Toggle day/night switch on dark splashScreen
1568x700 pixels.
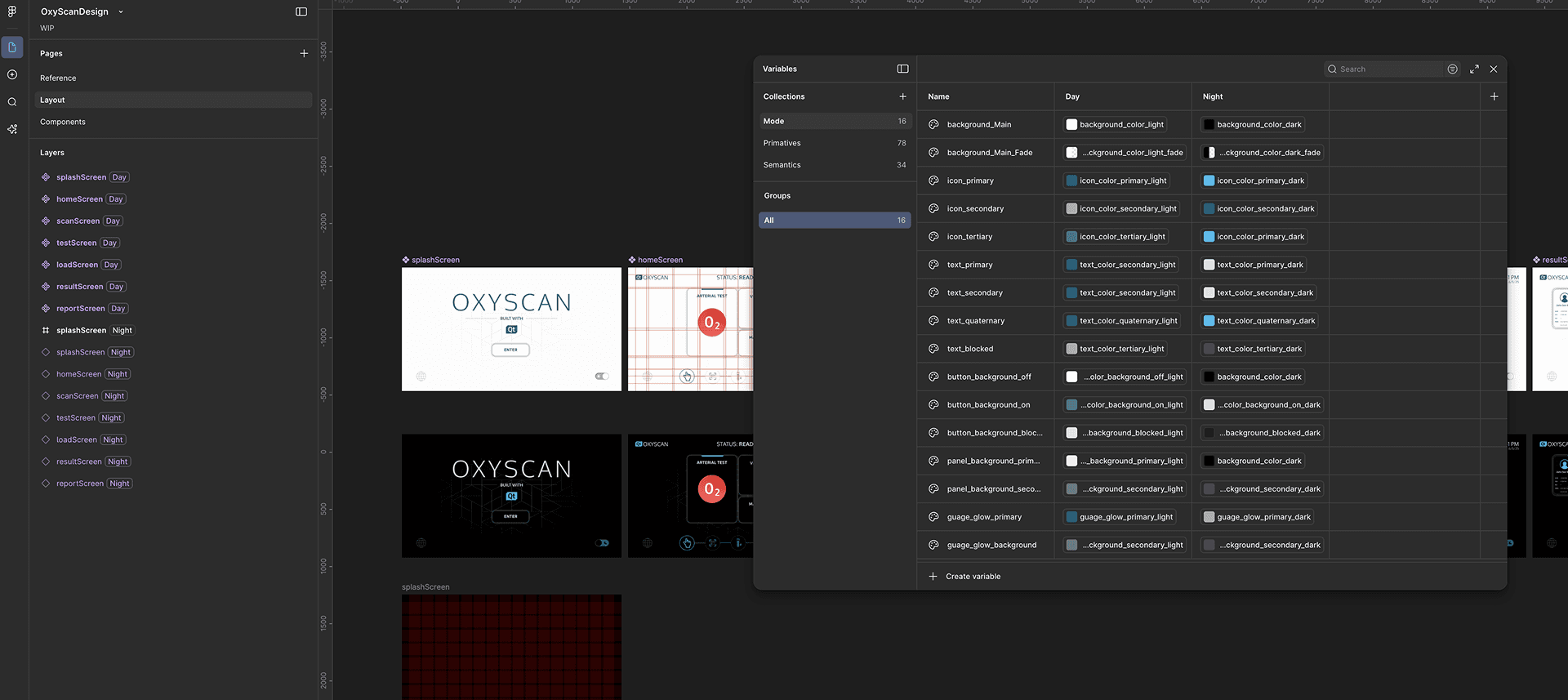[602, 543]
